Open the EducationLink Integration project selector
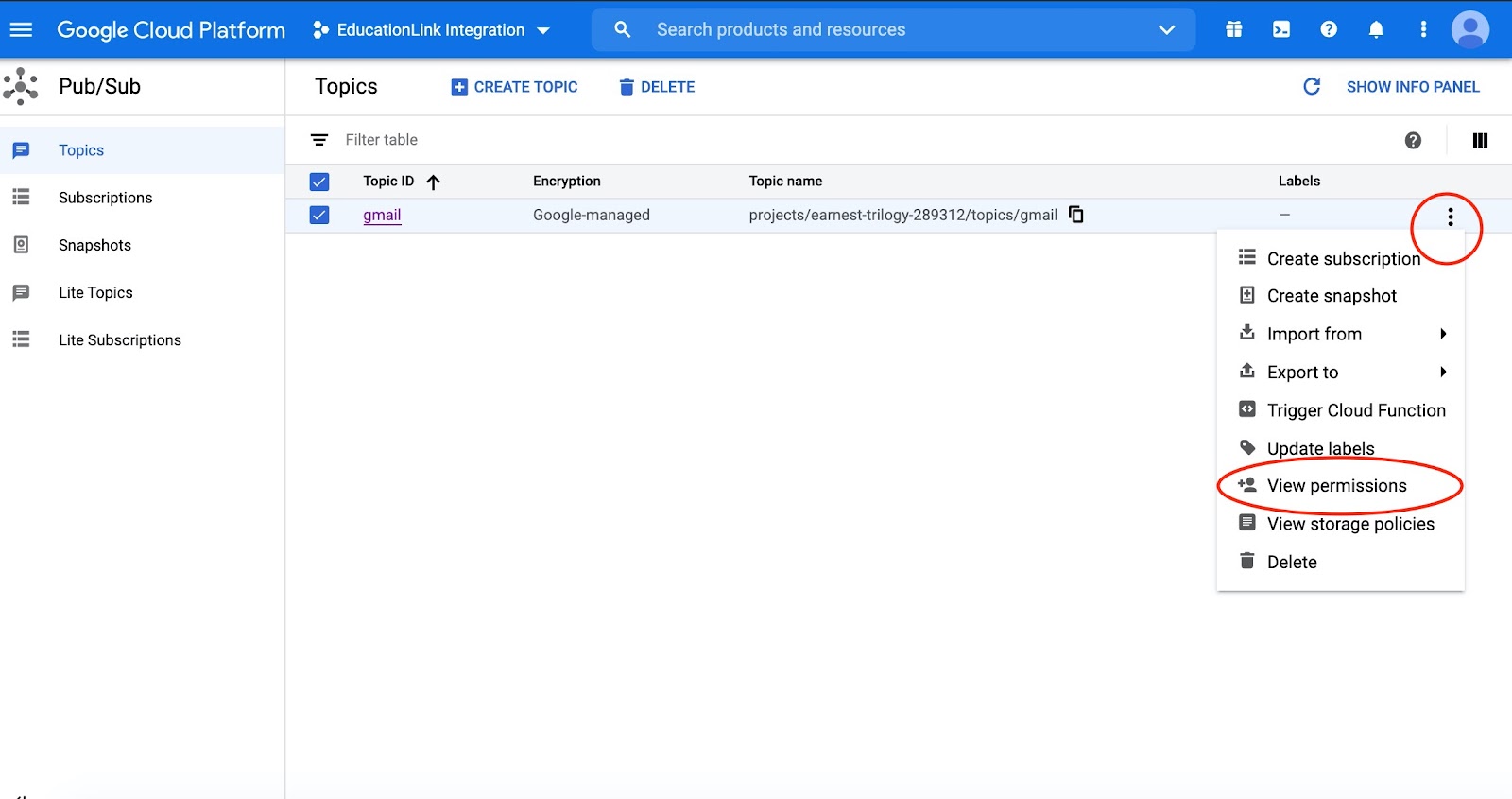 [432, 29]
